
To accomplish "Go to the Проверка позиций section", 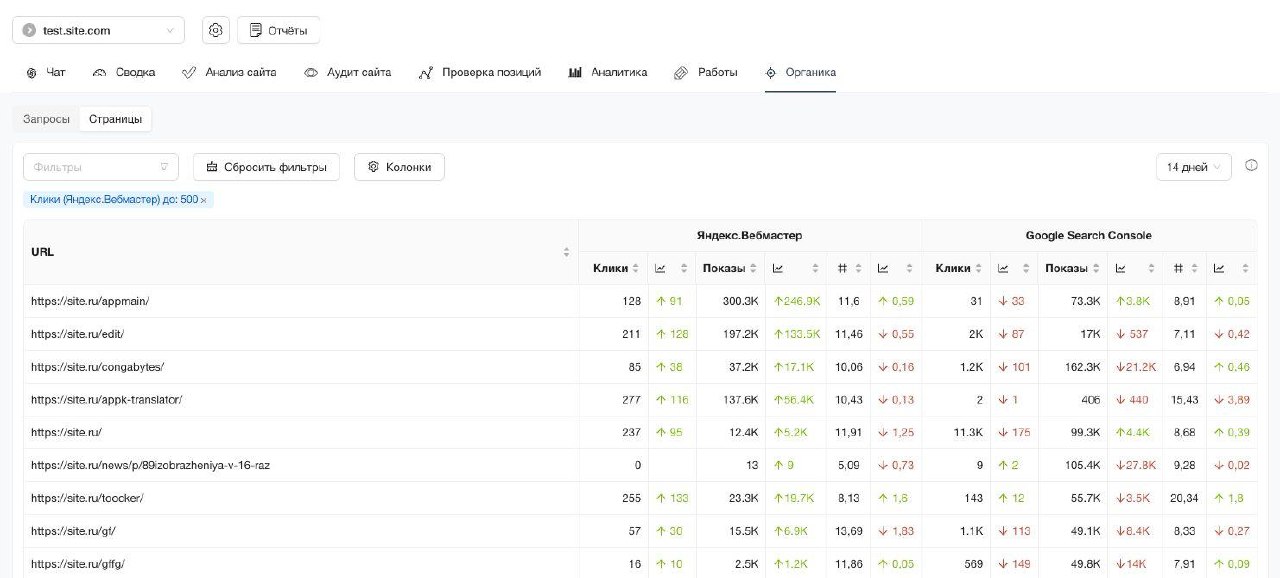I will coord(480,73).
